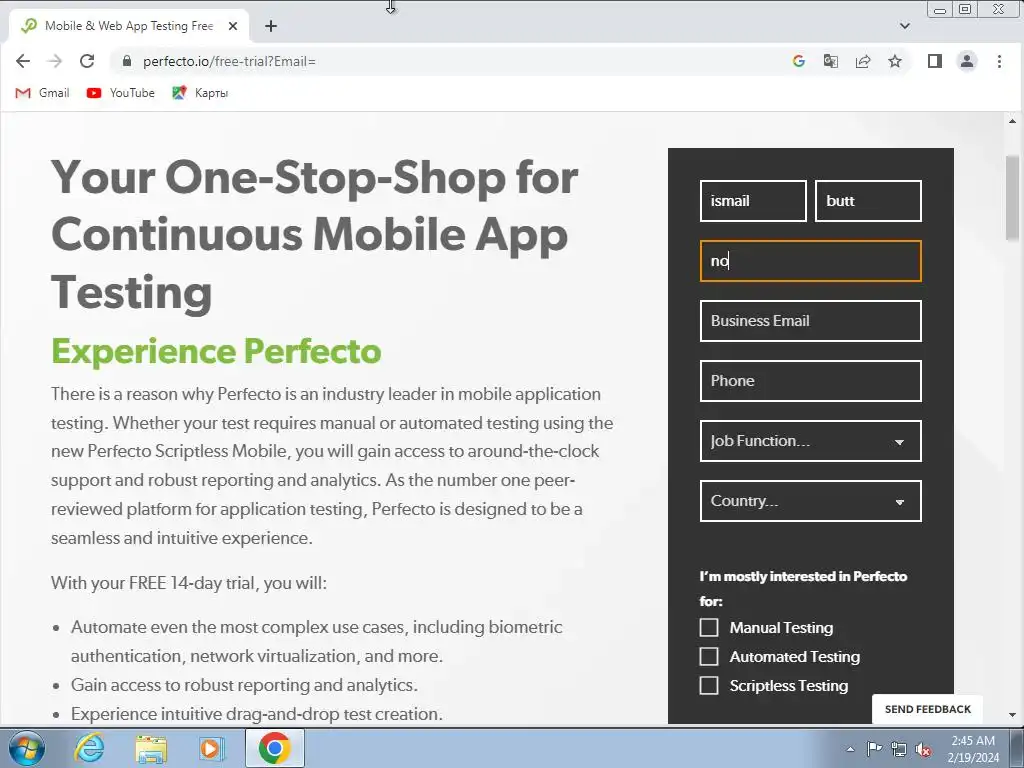Viewport: 1024px width, 768px height.
Task: Click the browser forward arrow
Action: [x=55, y=61]
